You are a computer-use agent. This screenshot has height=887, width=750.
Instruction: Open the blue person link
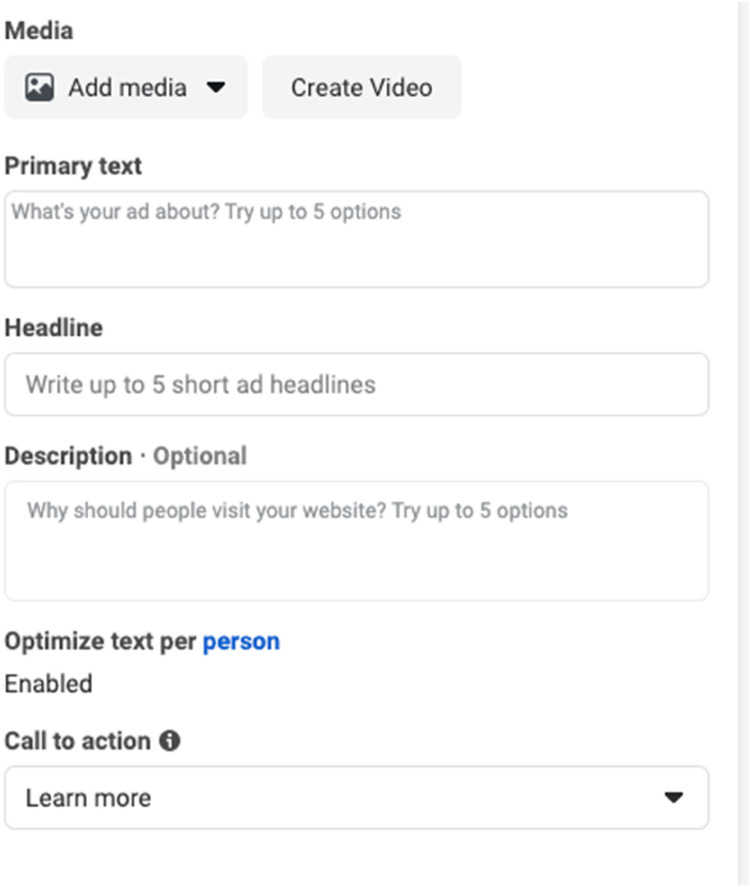(241, 642)
